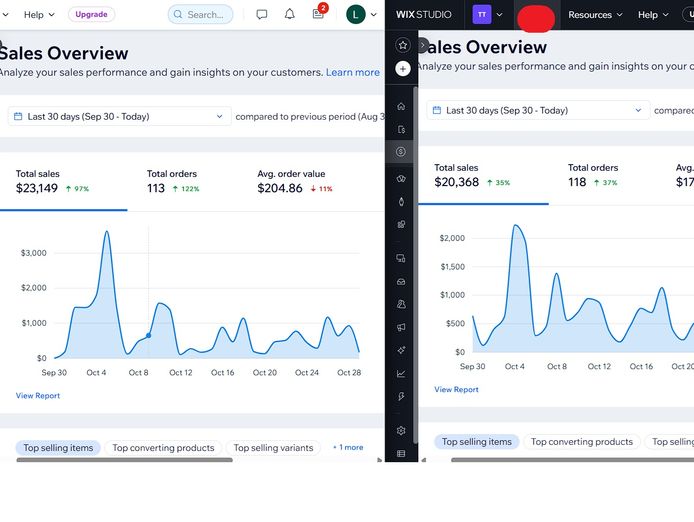This screenshot has width=694, height=522.
Task: Click the Home icon in dark sidebar
Action: (401, 106)
